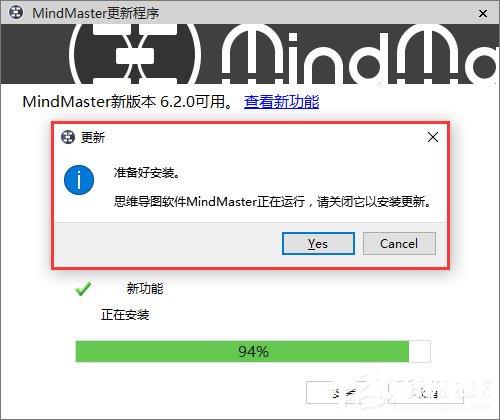The image size is (500, 420).
Task: Click the message saying MindMaster正在运行
Action: tap(272, 201)
